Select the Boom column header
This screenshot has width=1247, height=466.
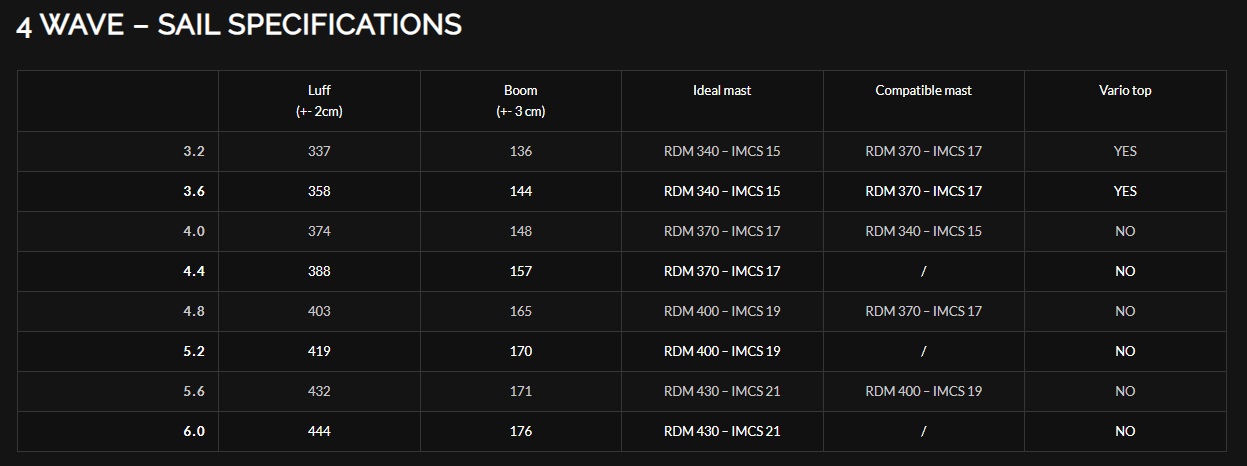click(x=520, y=100)
